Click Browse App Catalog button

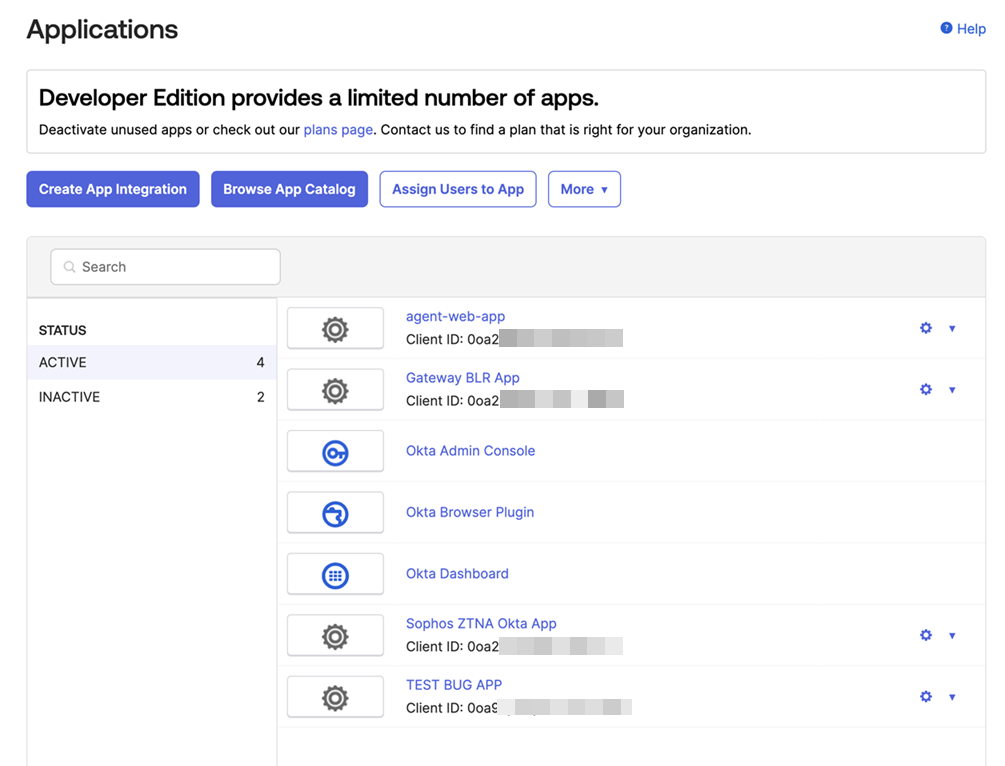(289, 189)
